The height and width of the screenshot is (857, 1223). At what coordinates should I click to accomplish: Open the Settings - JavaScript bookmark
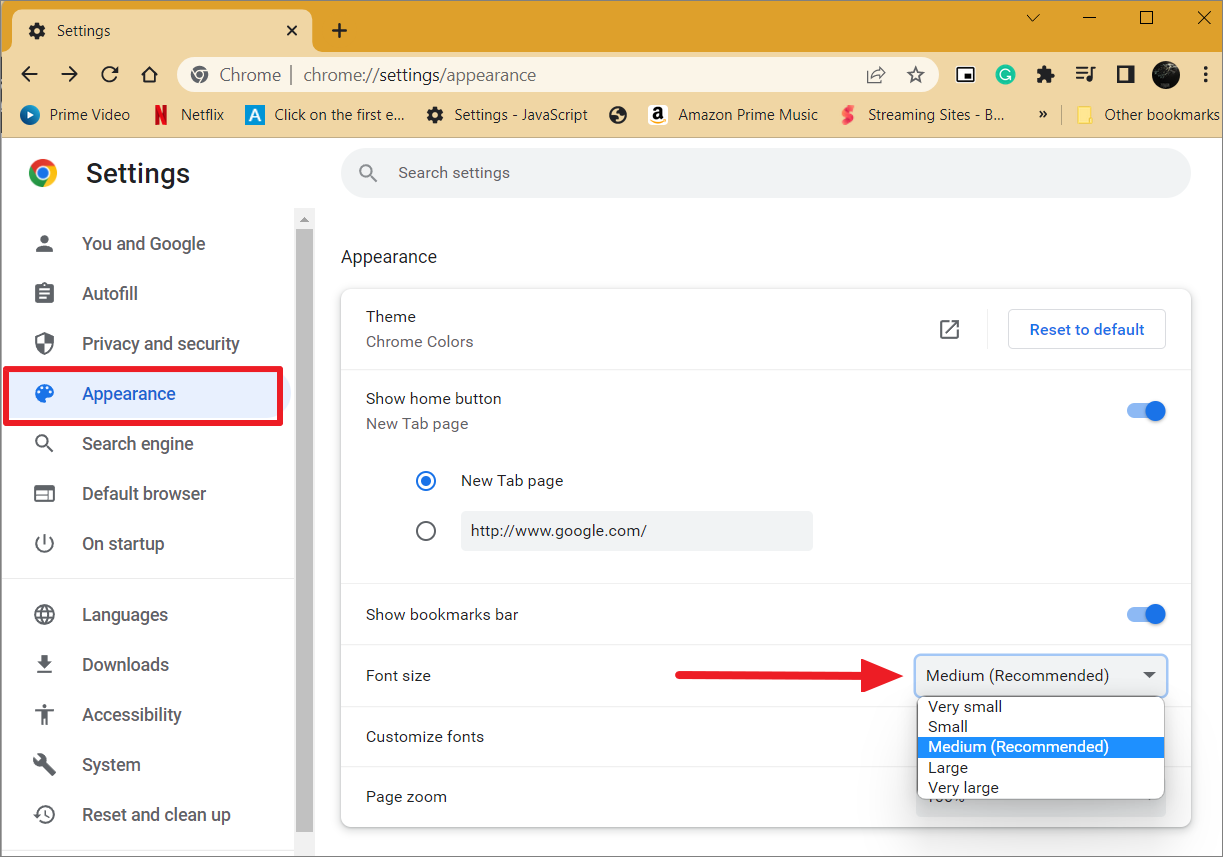507,115
